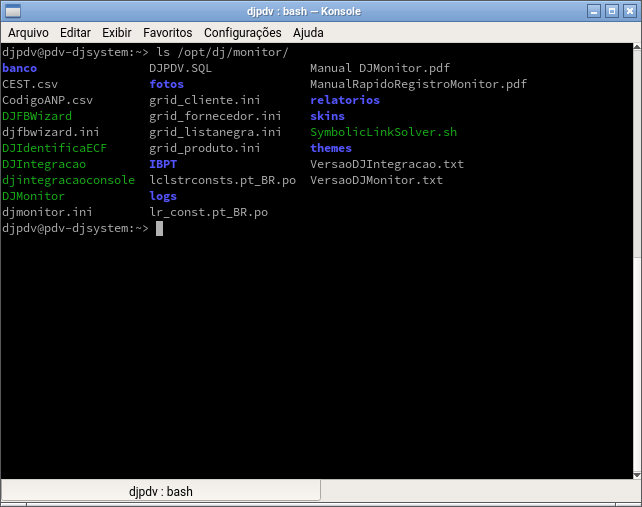Click the 'IBPT' directory name
This screenshot has width=642, height=507.
pos(163,164)
